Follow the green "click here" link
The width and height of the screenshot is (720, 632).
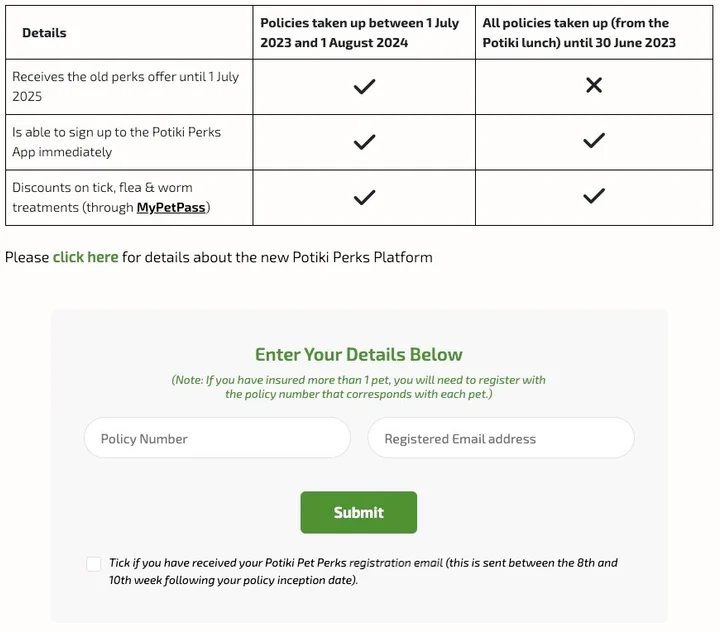click(85, 257)
